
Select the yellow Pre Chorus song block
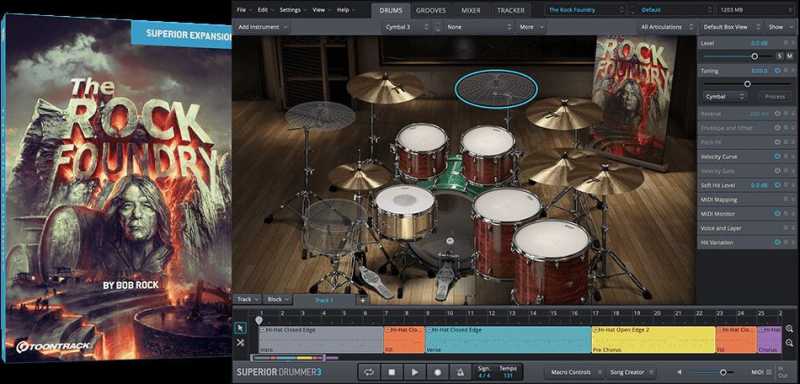(653, 340)
